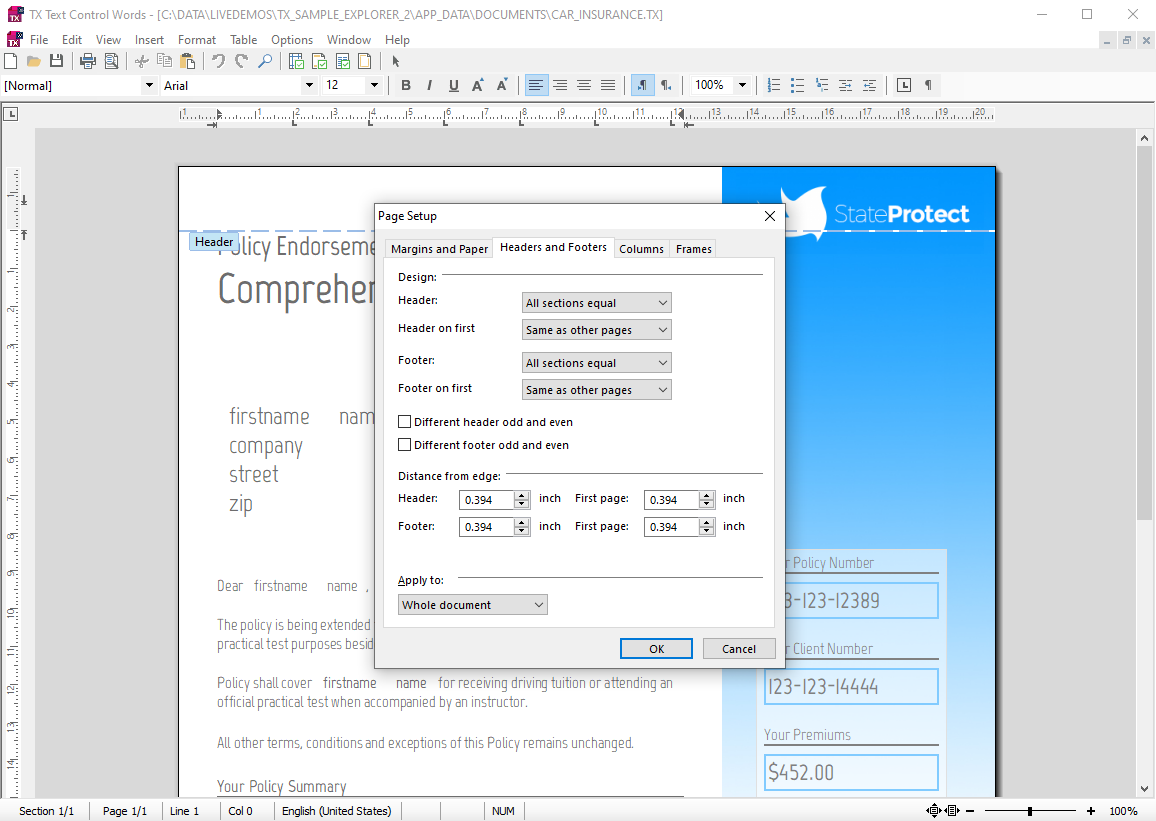Screen dimensions: 1156x821
Task: Open the Insert menu
Action: click(149, 39)
